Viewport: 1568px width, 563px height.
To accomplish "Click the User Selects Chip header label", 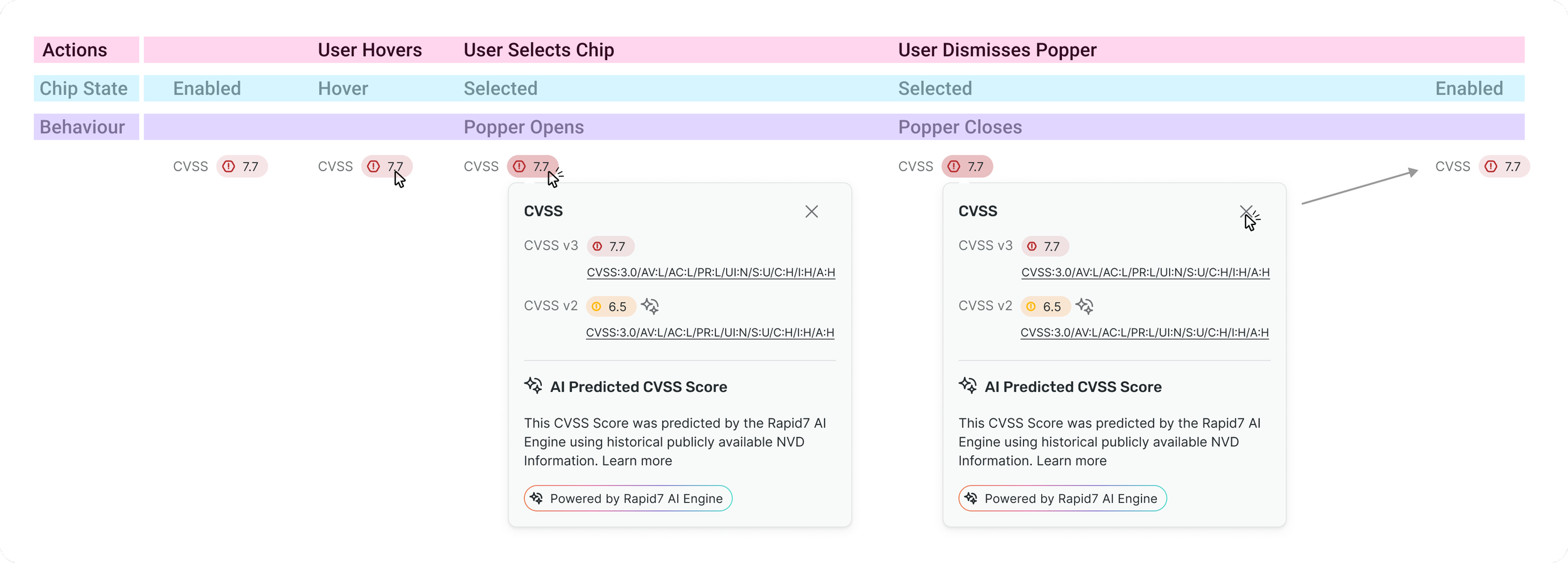I will pos(539,50).
